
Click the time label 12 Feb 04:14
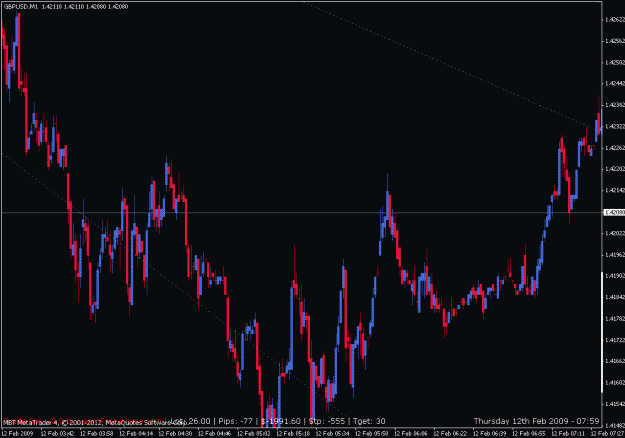[136, 434]
